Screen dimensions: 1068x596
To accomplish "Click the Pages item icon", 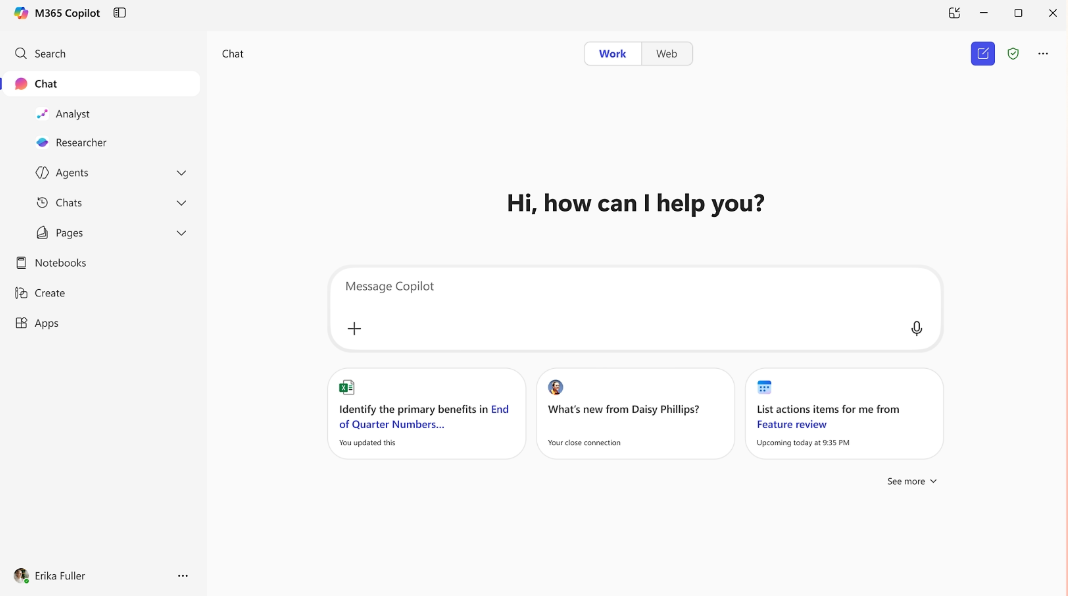I will (x=42, y=233).
